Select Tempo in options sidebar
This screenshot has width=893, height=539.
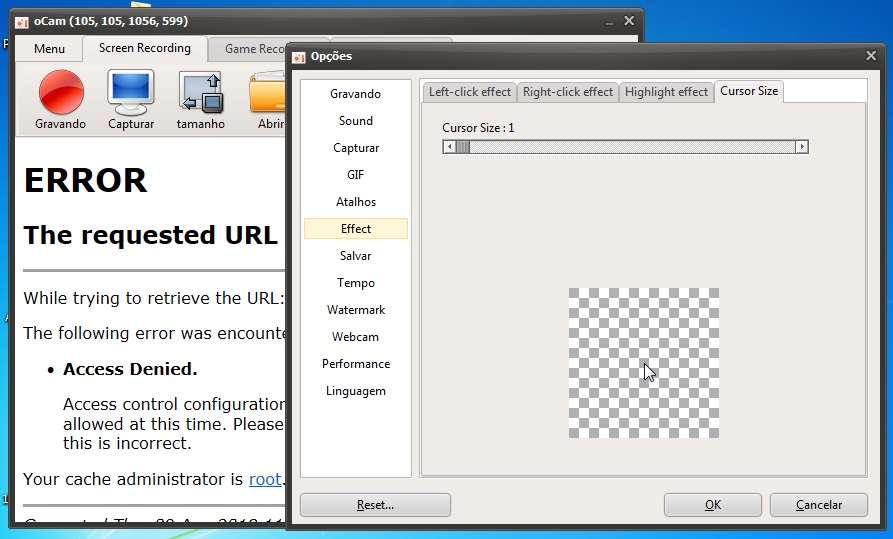point(355,283)
